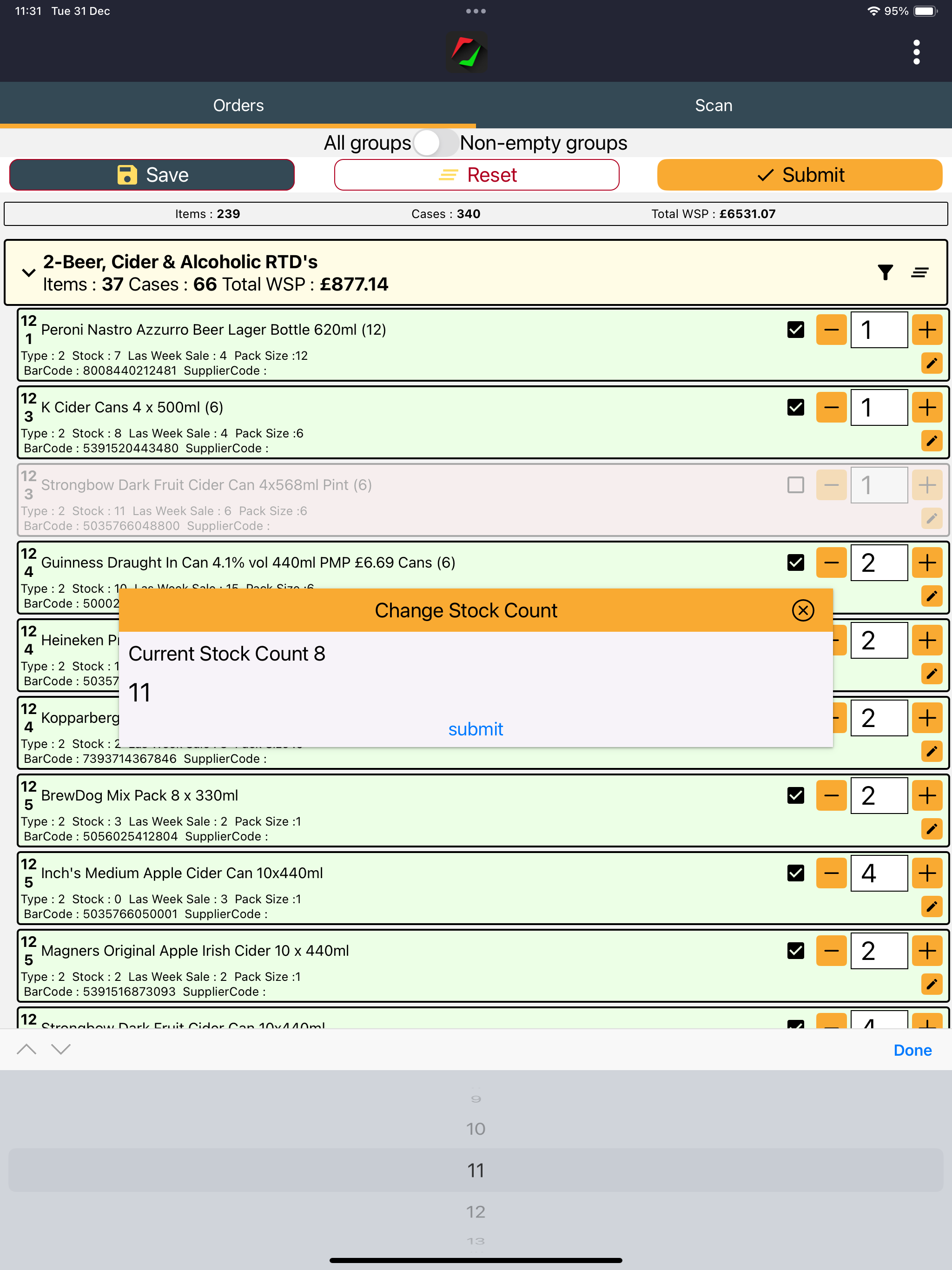Decrease BrewDog Mix Pack quantity
This screenshot has width=952, height=1270.
coord(832,795)
